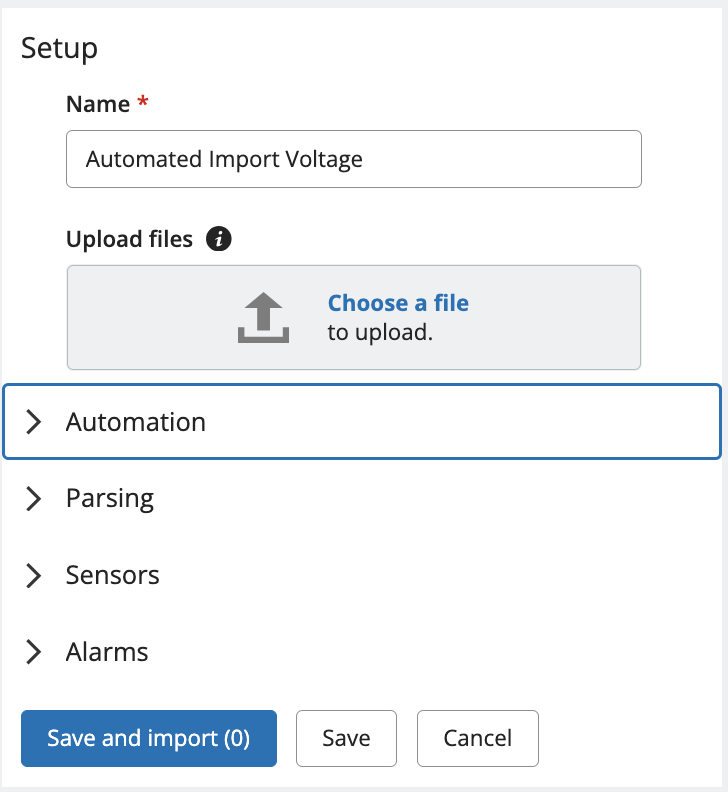The width and height of the screenshot is (728, 792).
Task: Click the Upload files info icon
Action: point(219,239)
